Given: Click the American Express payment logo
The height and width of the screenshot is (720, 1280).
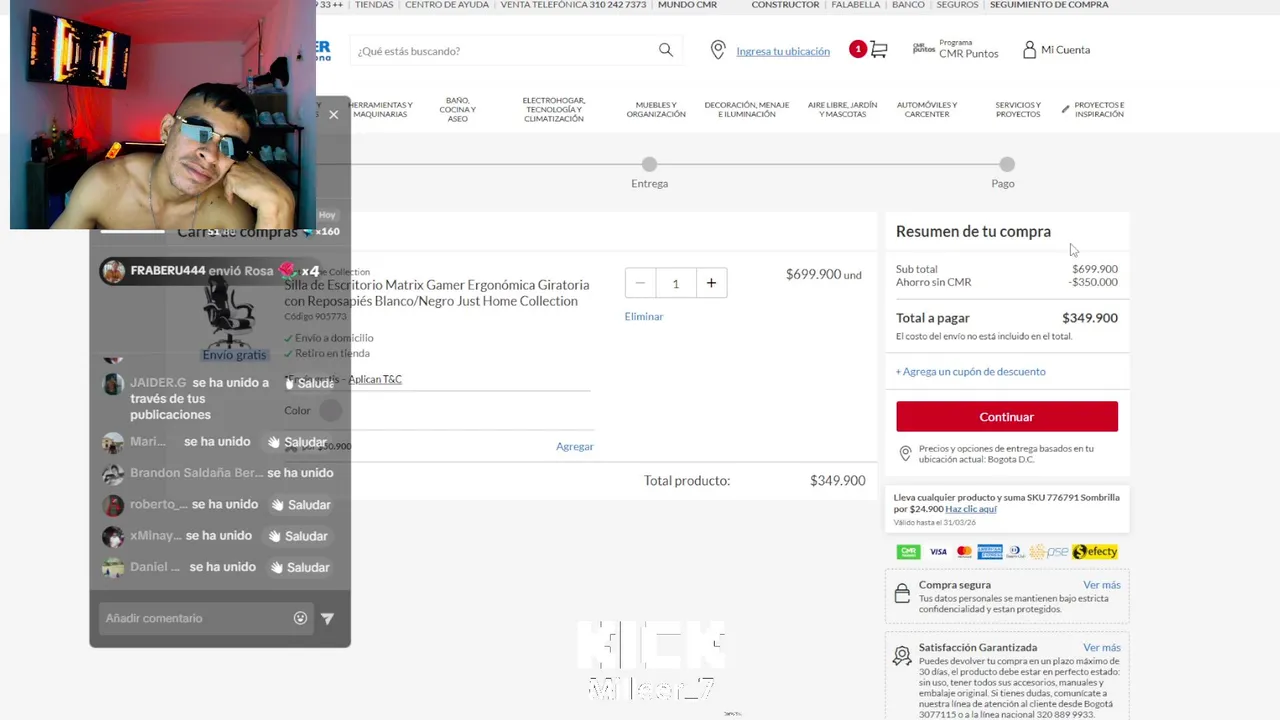Looking at the screenshot, I should pos(990,552).
